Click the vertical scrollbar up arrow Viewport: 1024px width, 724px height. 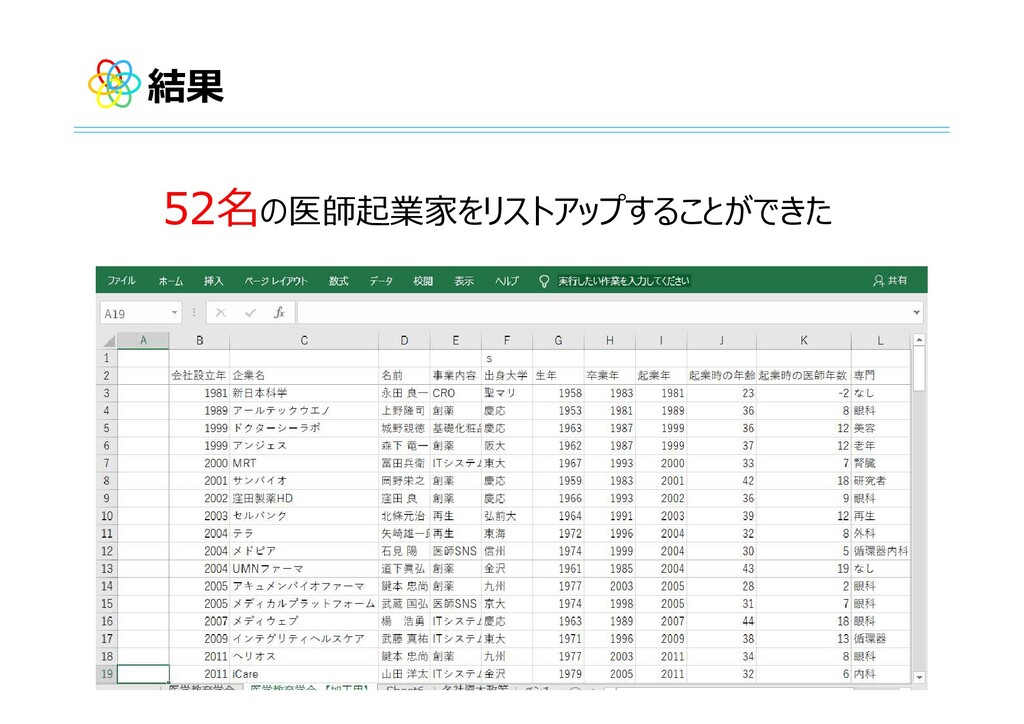point(919,339)
